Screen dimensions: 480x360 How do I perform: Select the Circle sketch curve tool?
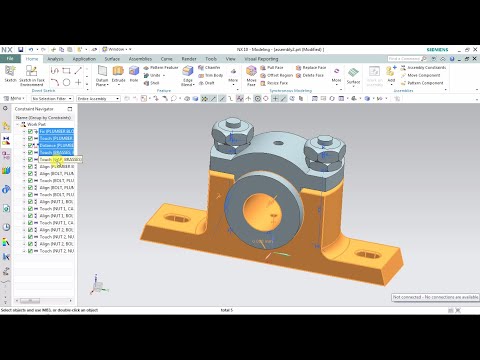coord(66,82)
